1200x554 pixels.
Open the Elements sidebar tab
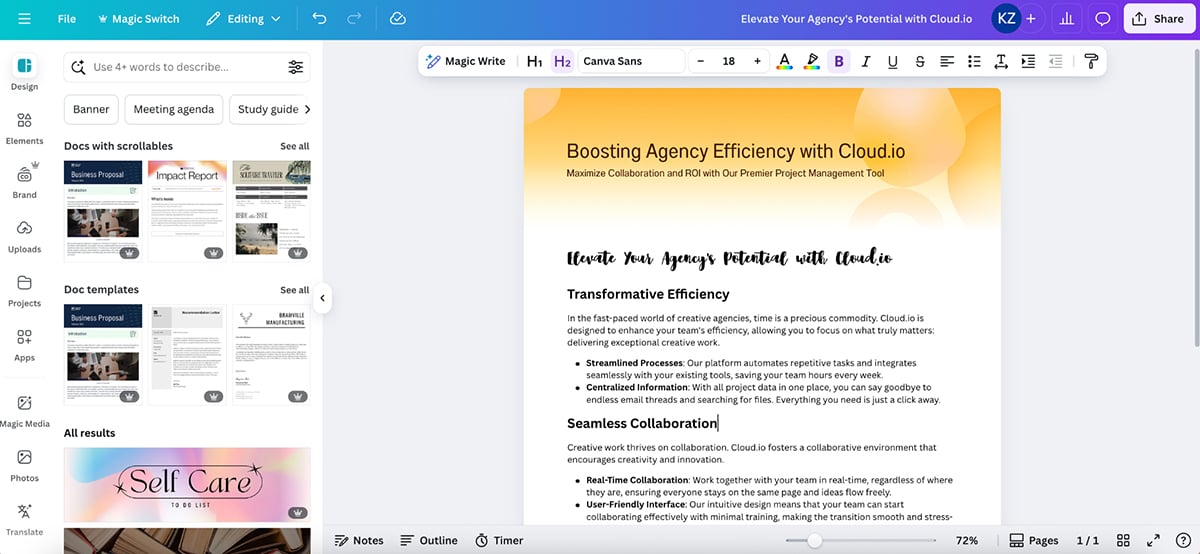24,128
